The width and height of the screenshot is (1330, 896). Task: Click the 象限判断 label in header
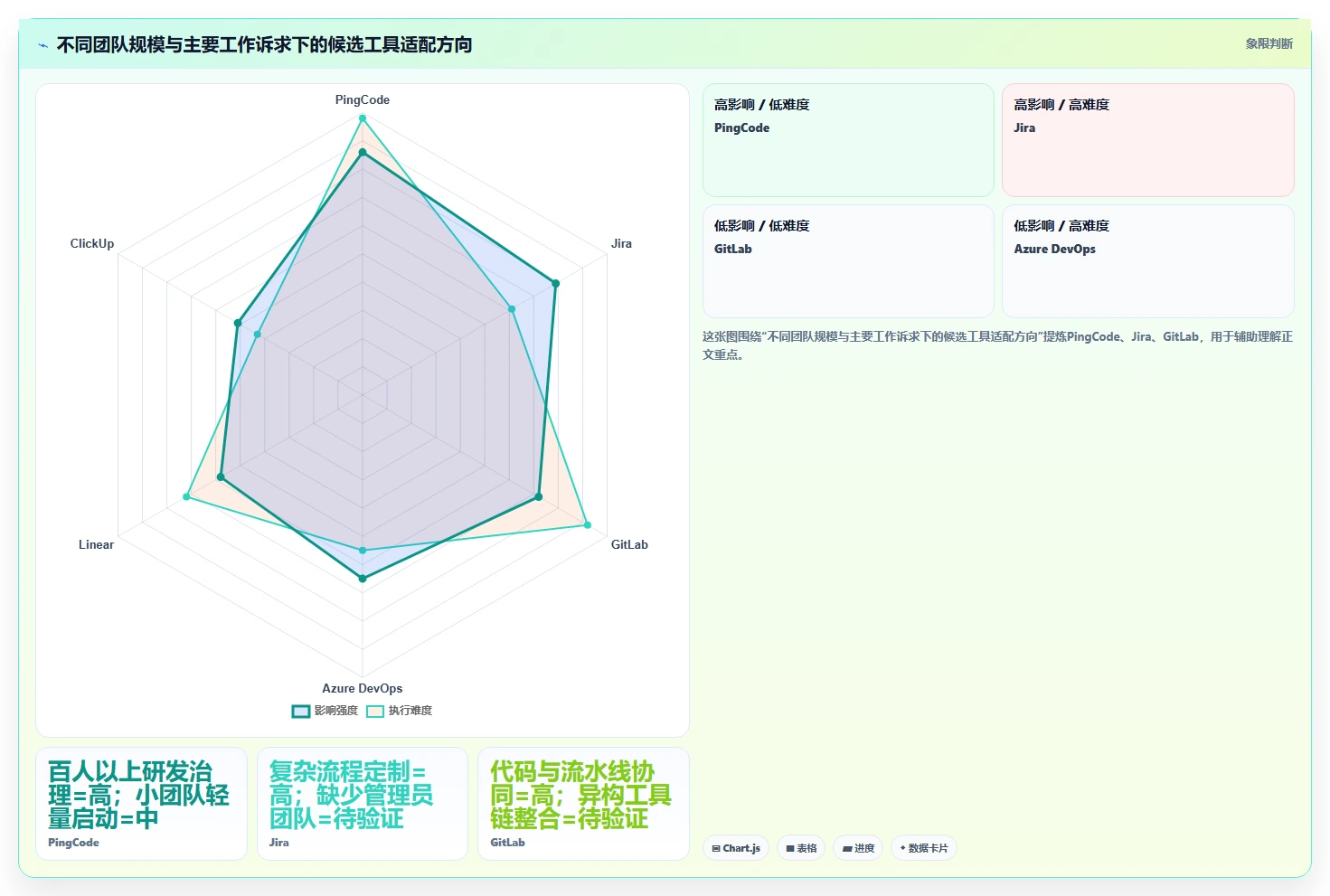(1269, 43)
